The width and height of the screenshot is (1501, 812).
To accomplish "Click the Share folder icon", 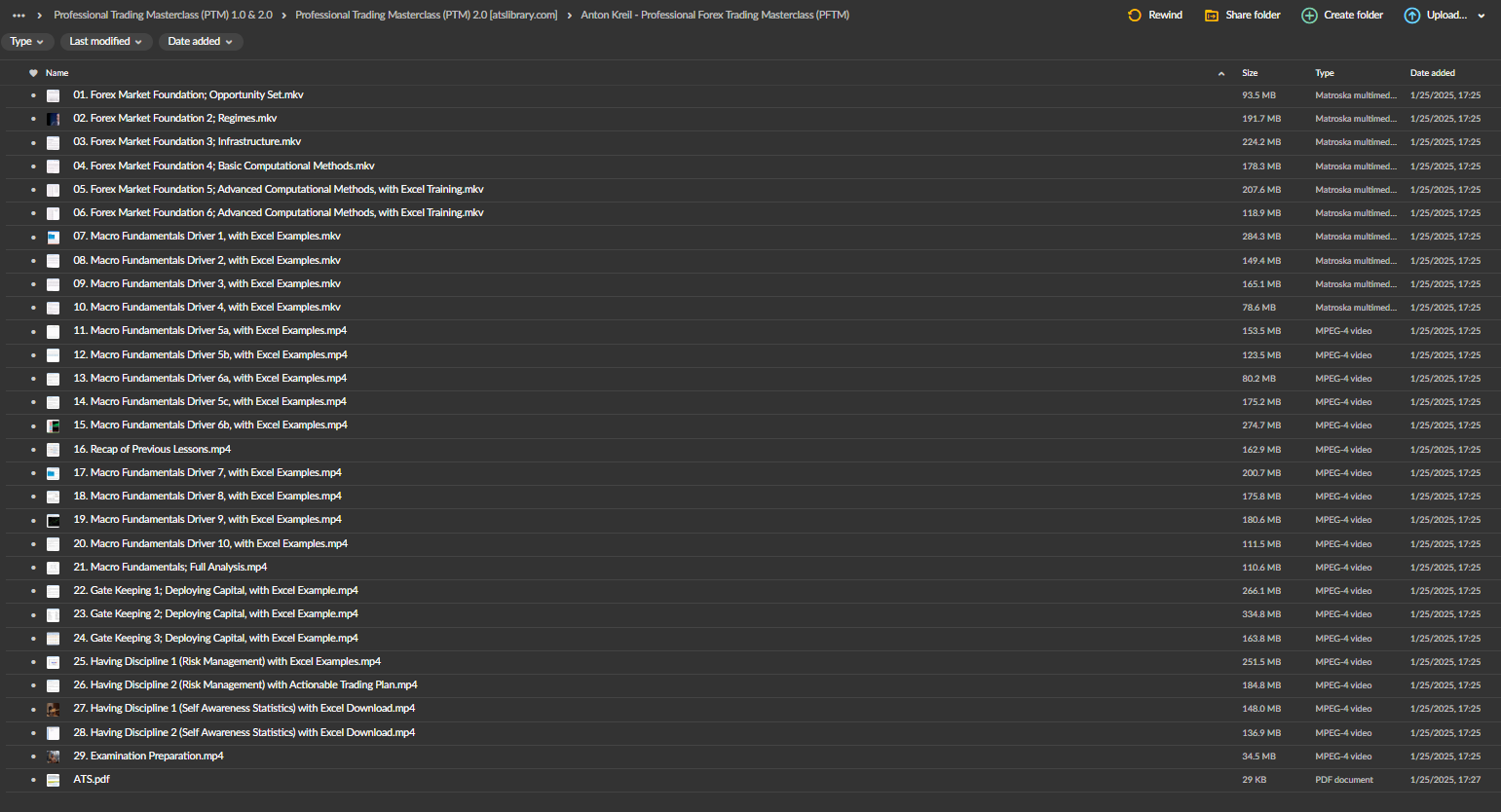I will click(1212, 16).
